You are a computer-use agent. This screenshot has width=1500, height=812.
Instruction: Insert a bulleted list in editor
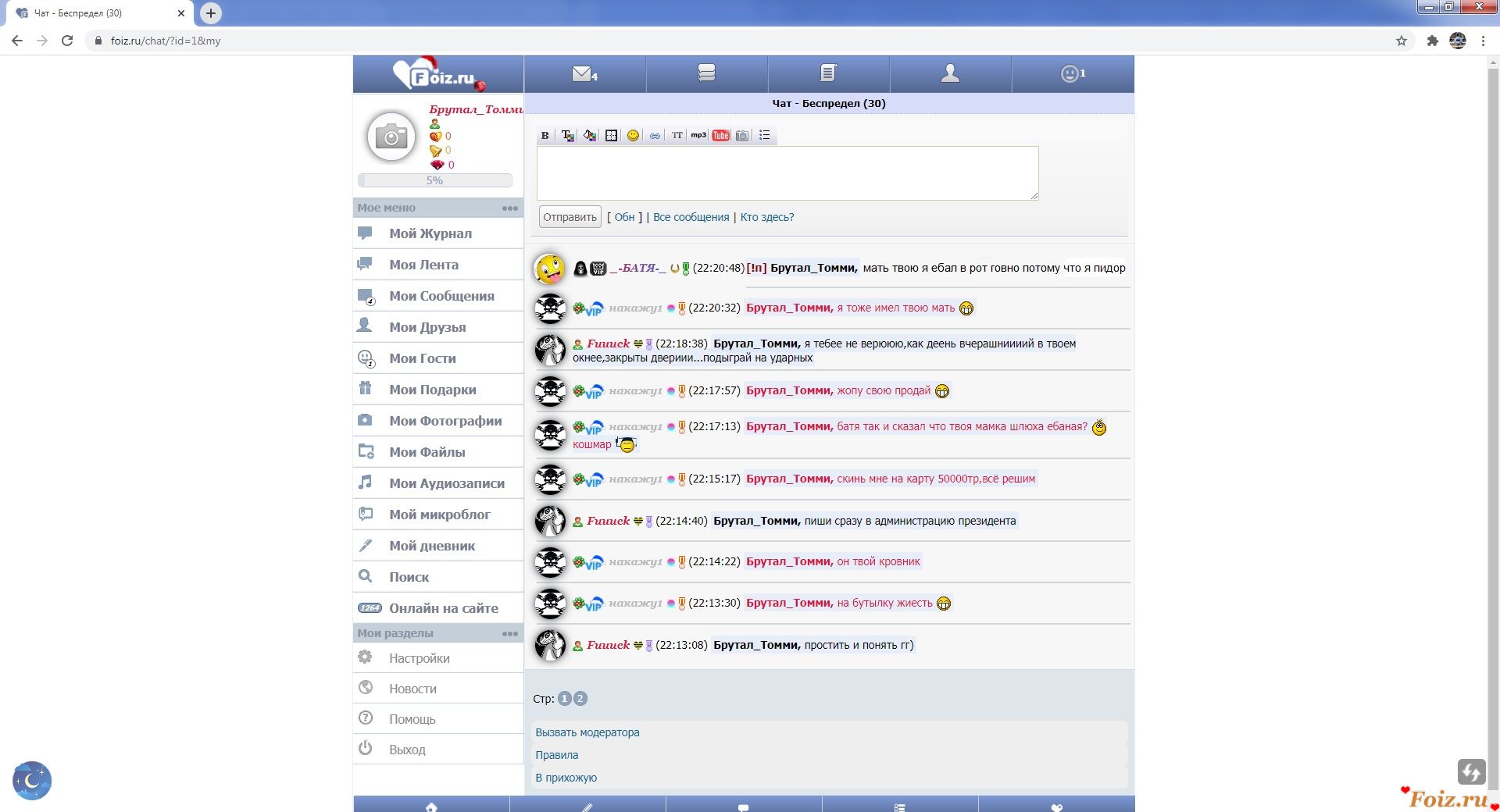click(764, 135)
